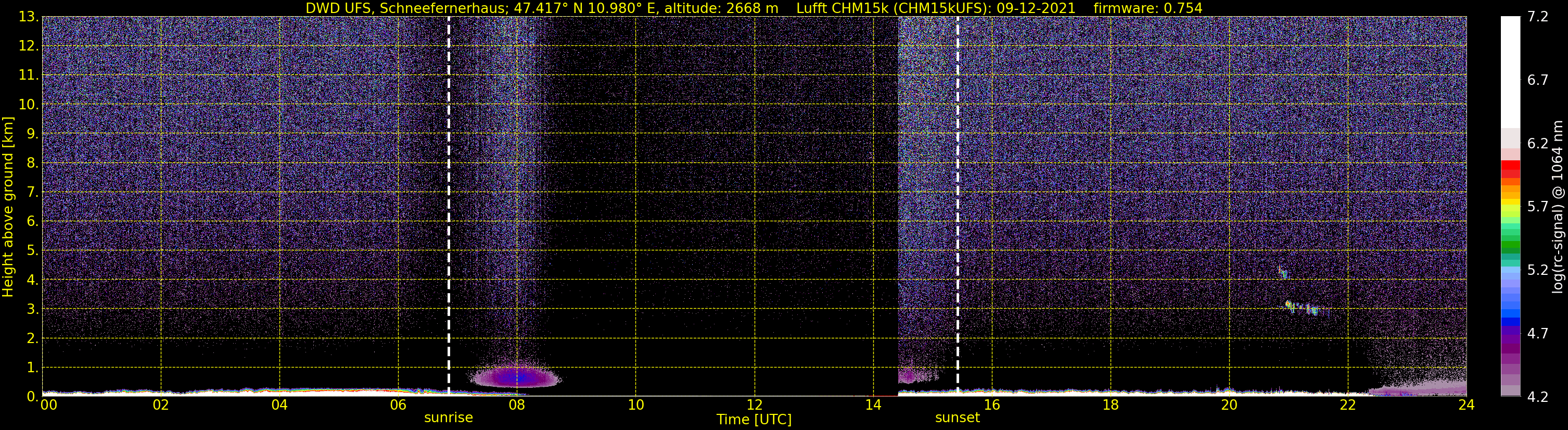1568x430 pixels.
Task: Click the "altitude: 2668 m" title text
Action: pos(721,8)
